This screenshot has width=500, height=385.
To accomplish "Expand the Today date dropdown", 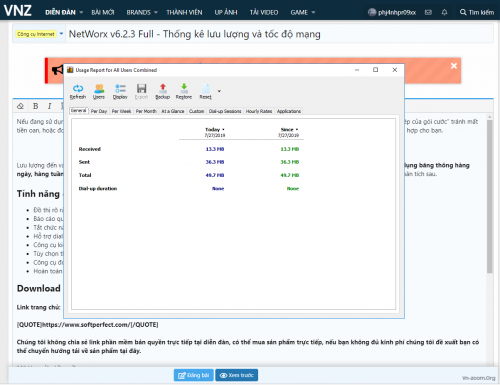I will (x=223, y=129).
